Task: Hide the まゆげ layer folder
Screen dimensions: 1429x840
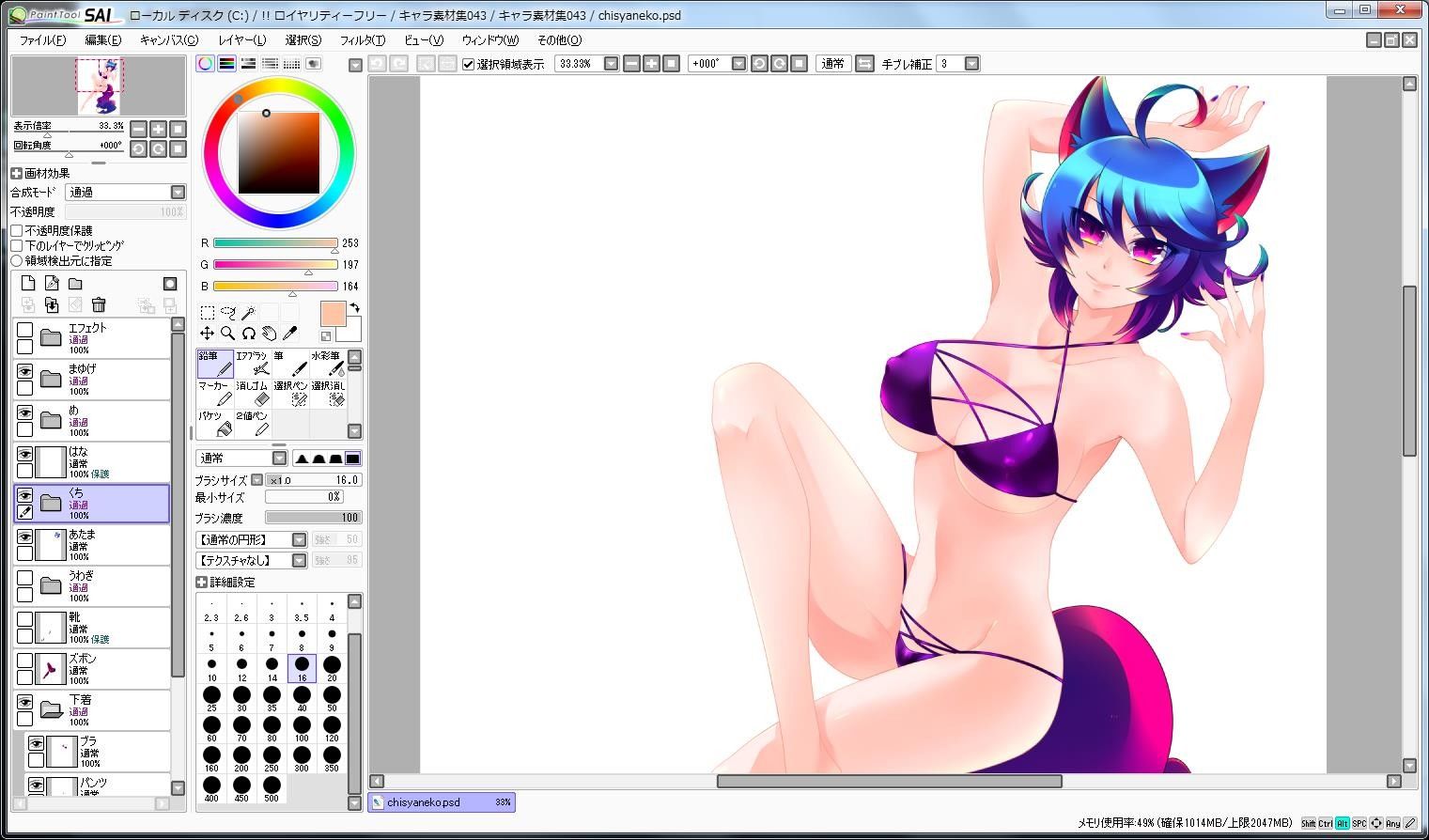Action: (x=25, y=372)
